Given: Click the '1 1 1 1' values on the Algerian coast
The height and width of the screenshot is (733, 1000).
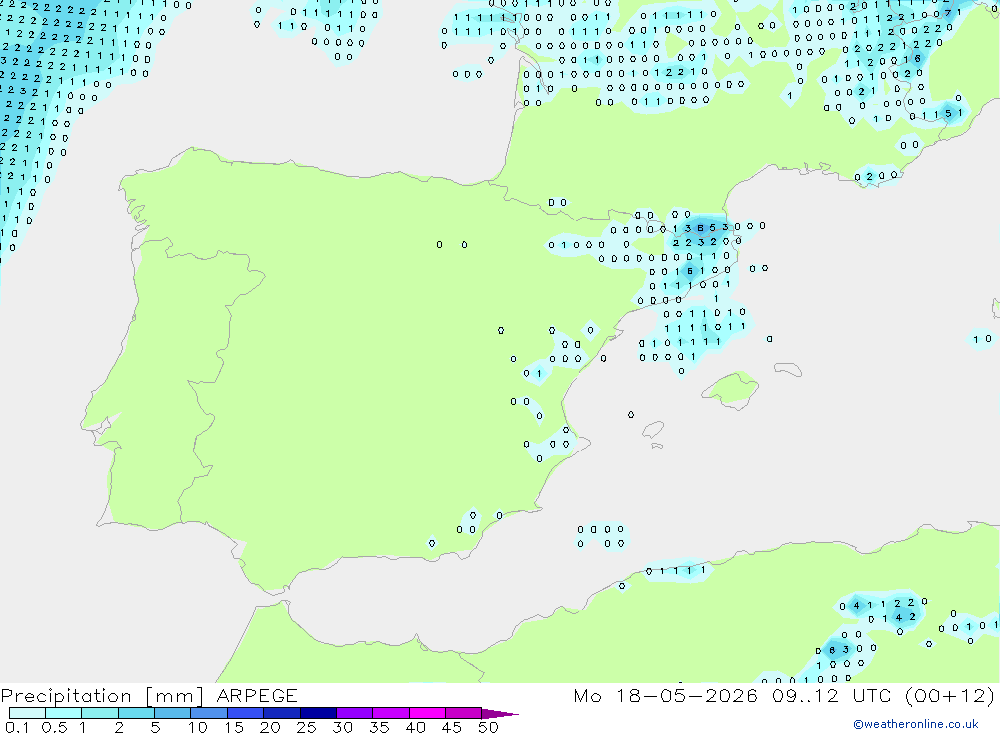Looking at the screenshot, I should pyautogui.click(x=682, y=570).
